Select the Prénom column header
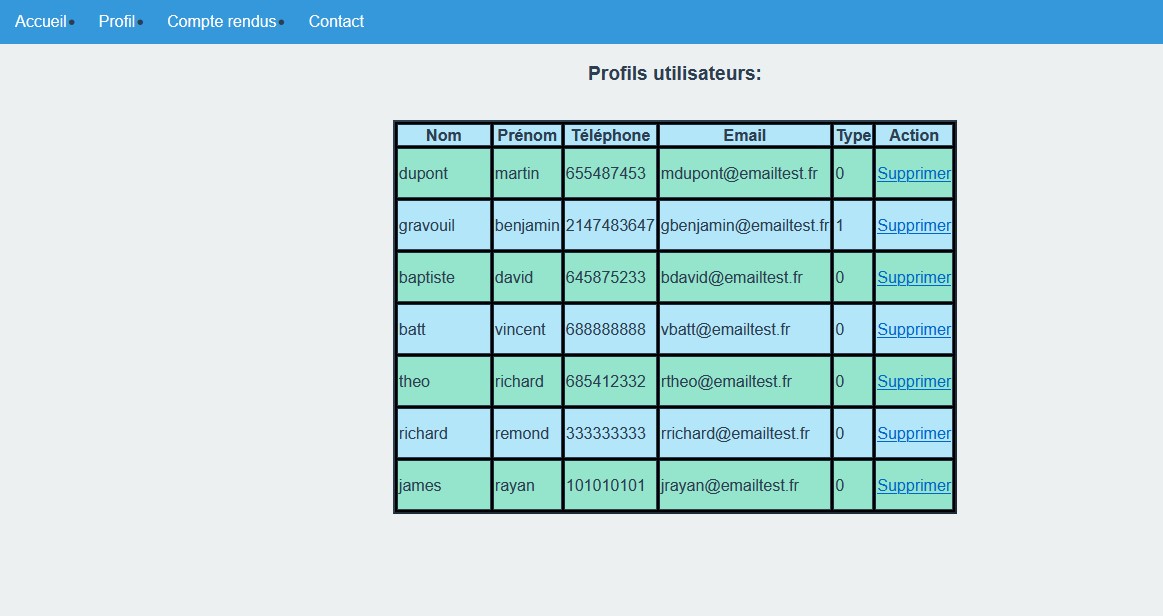The height and width of the screenshot is (616, 1163). tap(527, 136)
